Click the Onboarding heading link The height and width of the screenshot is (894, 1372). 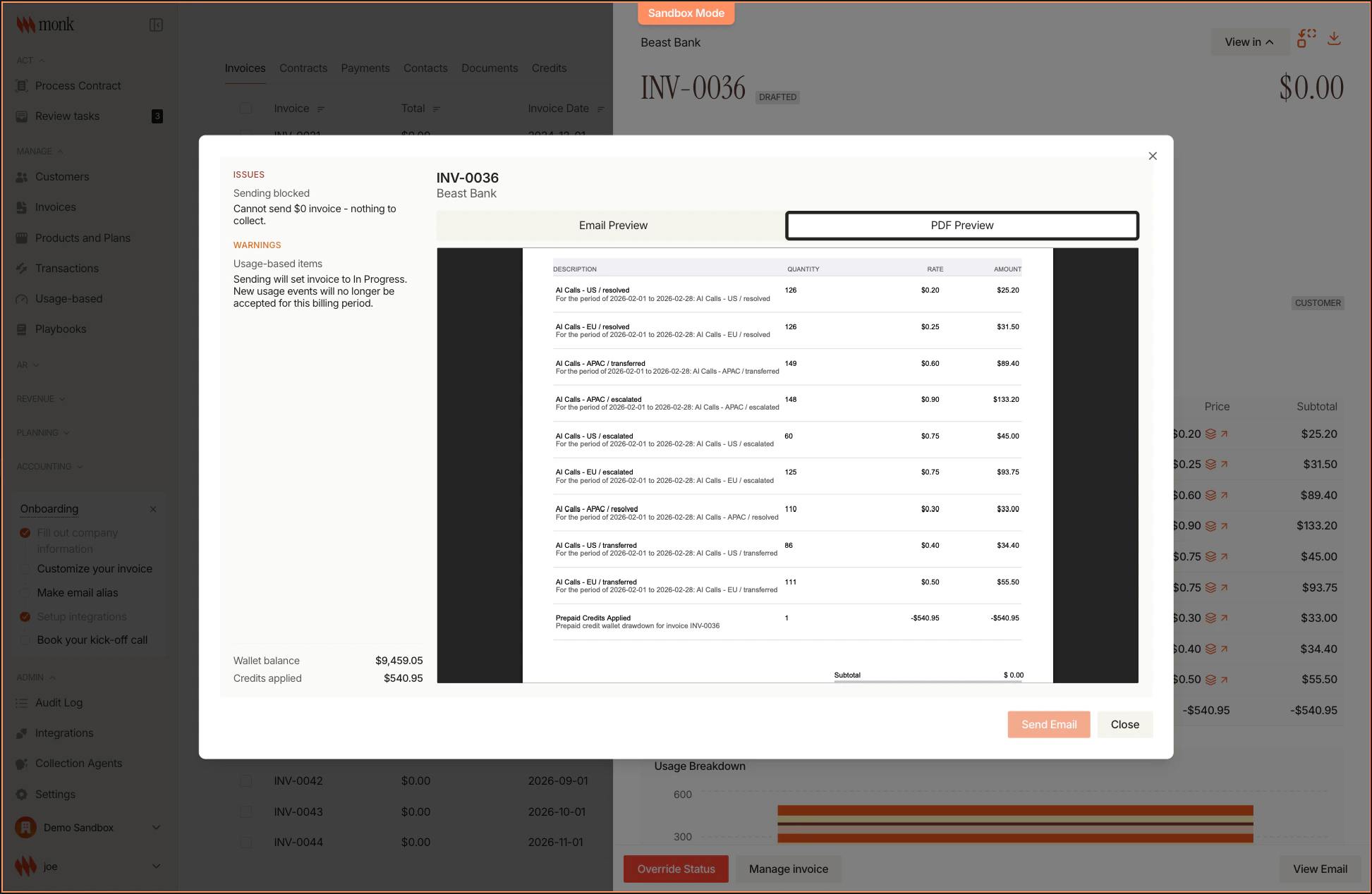click(x=49, y=509)
